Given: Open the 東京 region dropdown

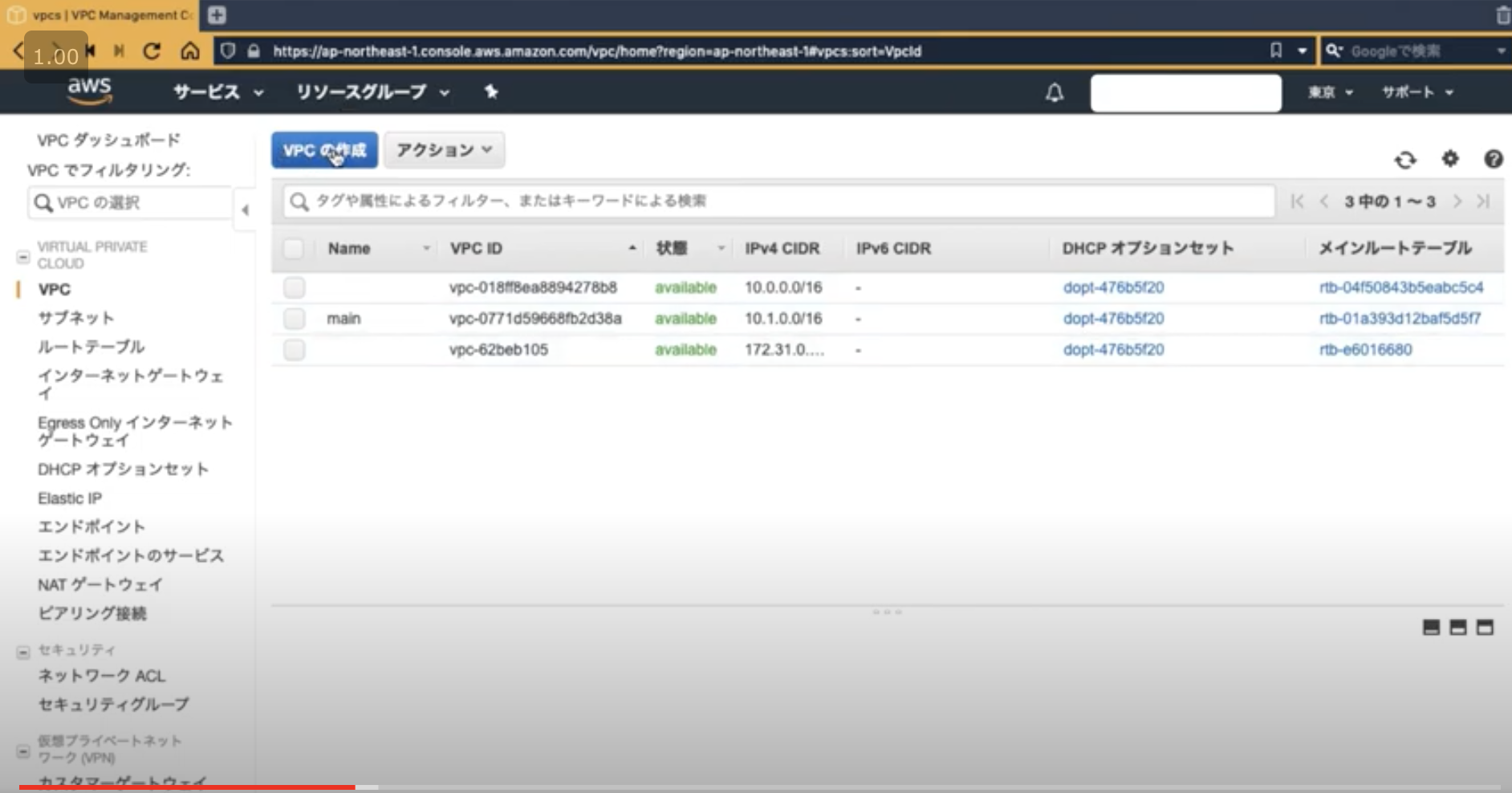Looking at the screenshot, I should [x=1331, y=92].
